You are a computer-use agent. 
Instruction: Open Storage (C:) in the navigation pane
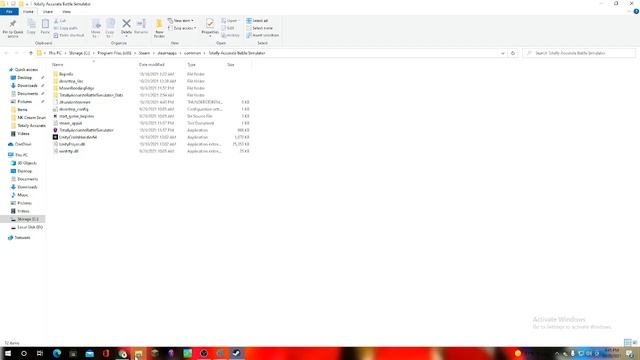tap(28, 219)
